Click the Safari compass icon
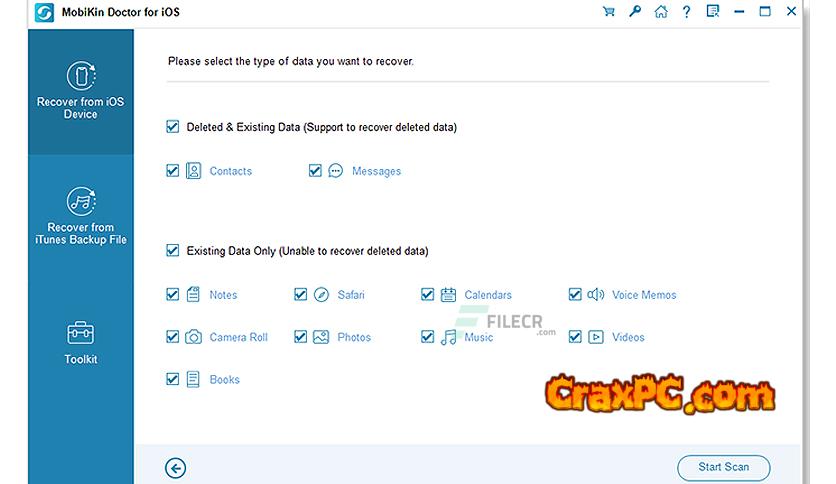Image resolution: width=836 pixels, height=484 pixels. (x=321, y=294)
